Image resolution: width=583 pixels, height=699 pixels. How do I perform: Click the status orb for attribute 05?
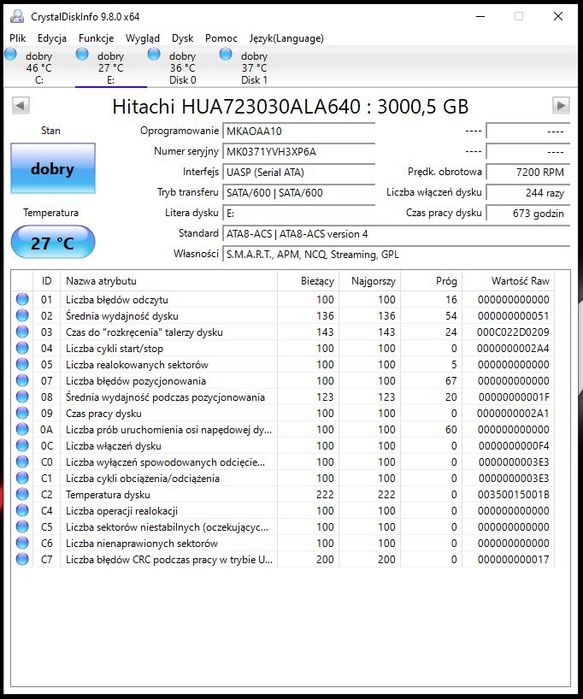[x=22, y=364]
